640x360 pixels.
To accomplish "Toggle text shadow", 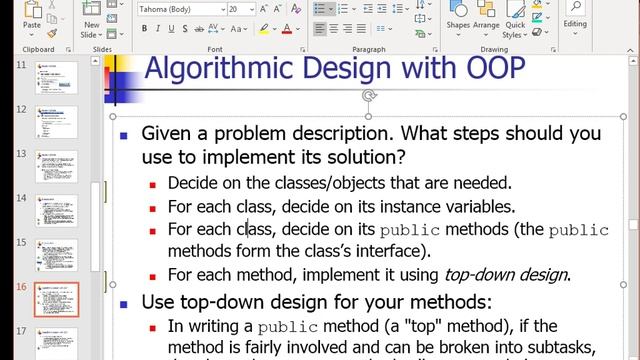I will pos(185,29).
